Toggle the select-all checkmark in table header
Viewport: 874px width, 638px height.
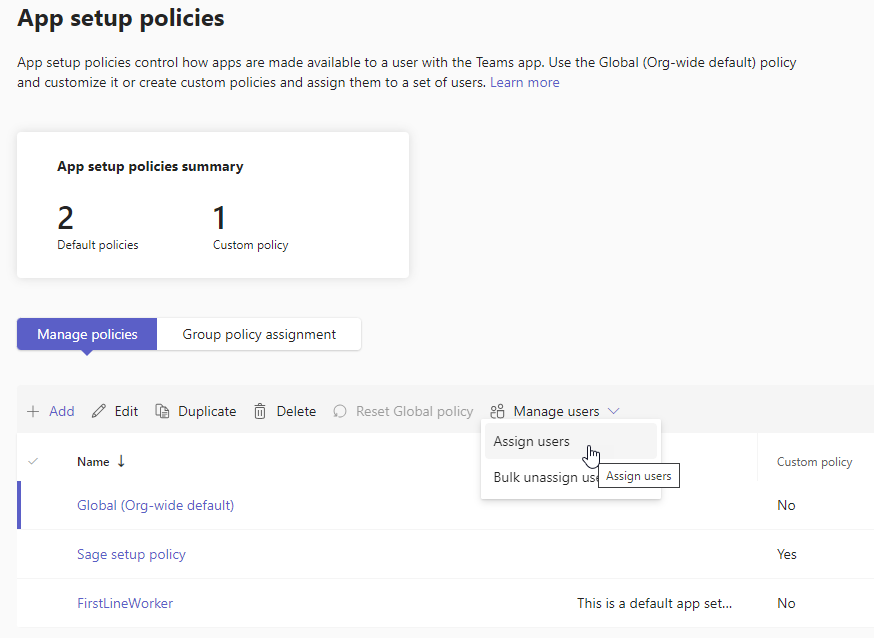tap(33, 461)
